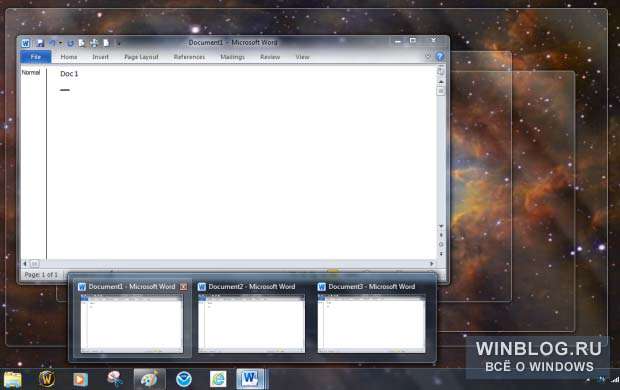Collapse the ribbon using the caret beside Help
The image size is (620, 390).
pyautogui.click(x=428, y=57)
